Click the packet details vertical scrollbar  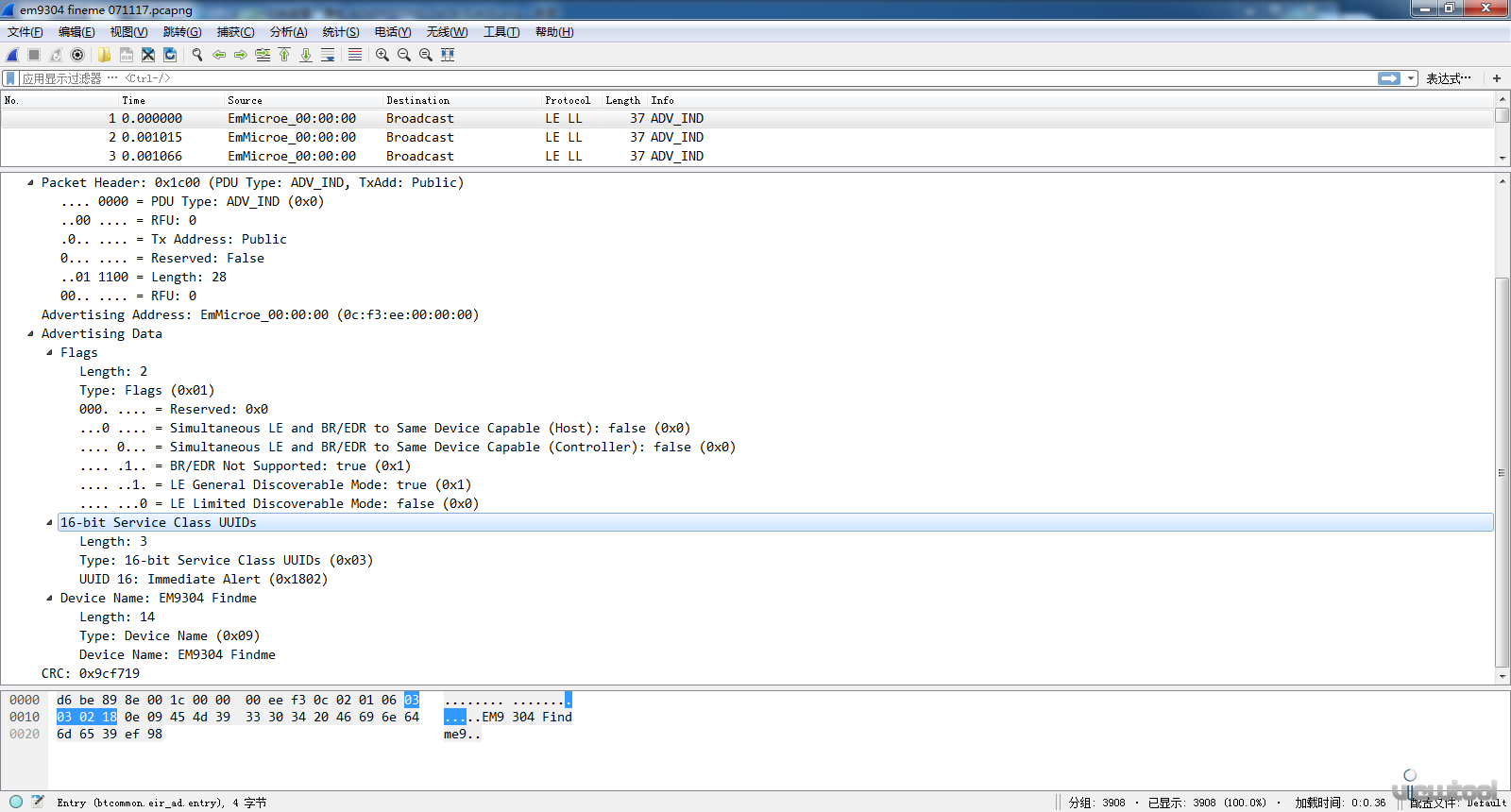1502,472
